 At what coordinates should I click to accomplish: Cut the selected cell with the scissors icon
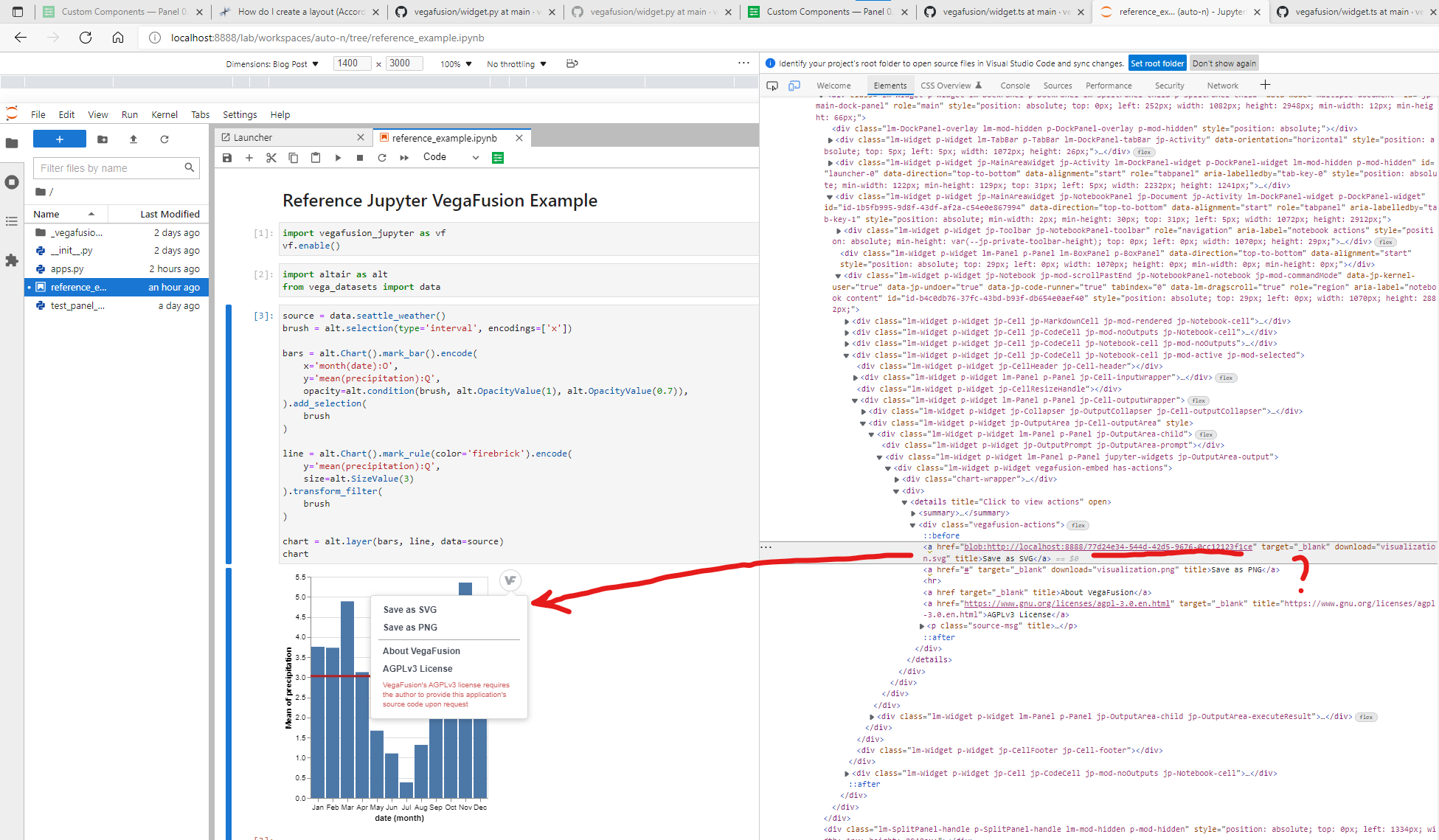pyautogui.click(x=271, y=158)
